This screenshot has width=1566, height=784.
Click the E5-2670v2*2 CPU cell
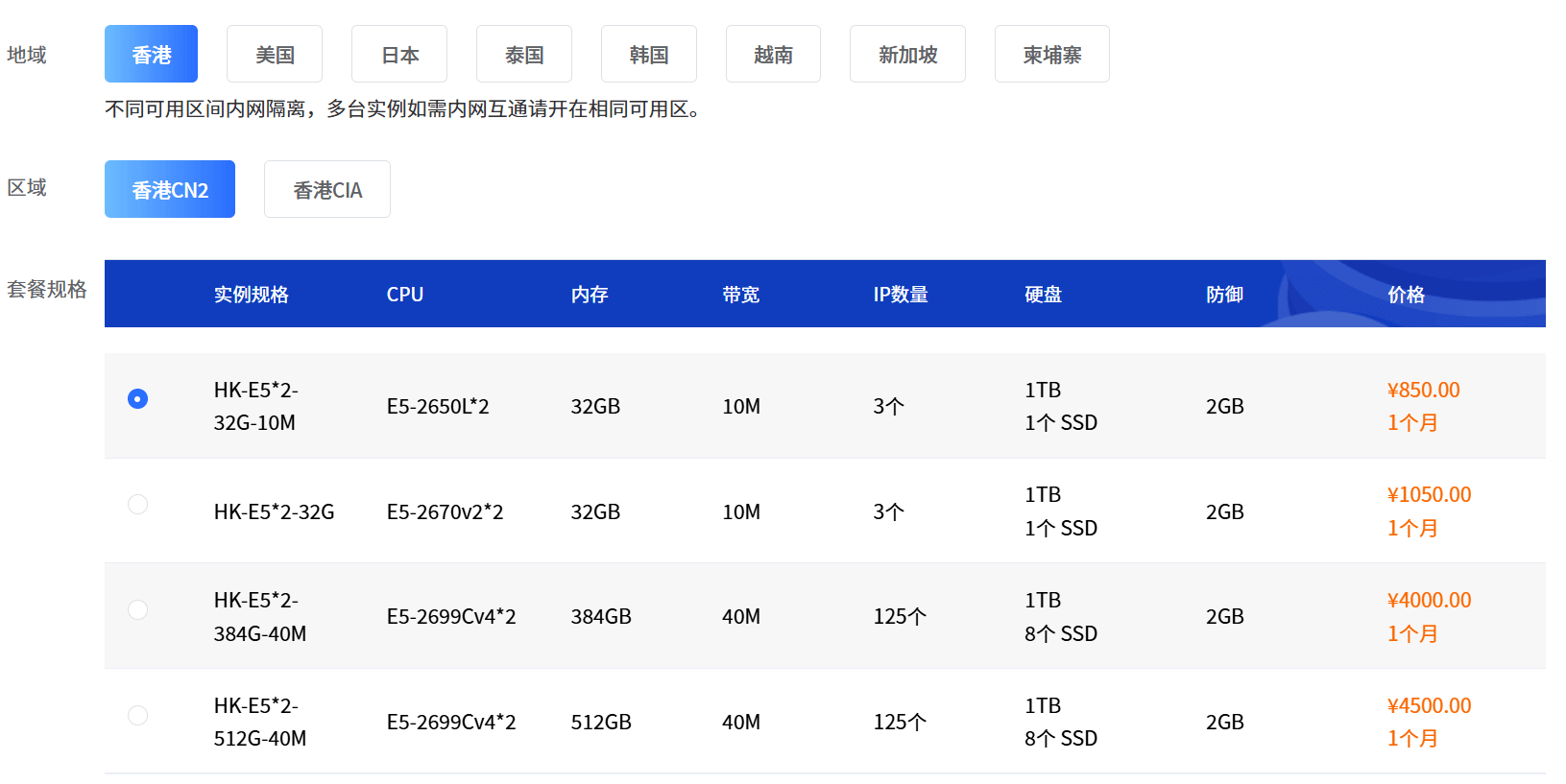point(445,512)
